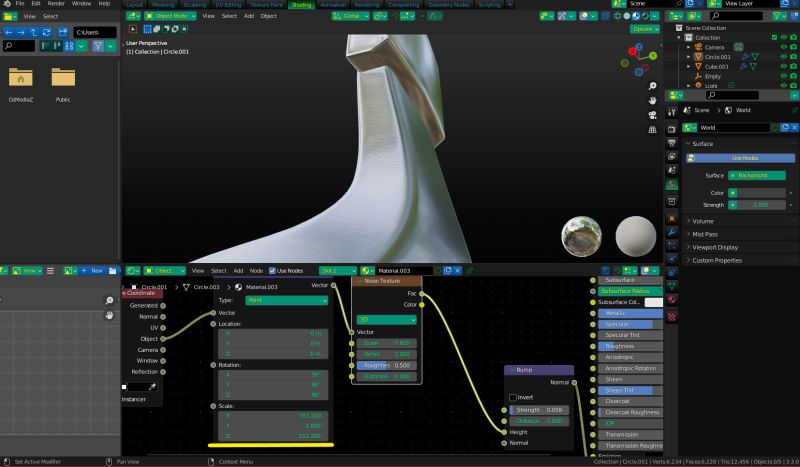Click the viewport zoom magnifier icon
The width and height of the screenshot is (800, 467).
(652, 86)
